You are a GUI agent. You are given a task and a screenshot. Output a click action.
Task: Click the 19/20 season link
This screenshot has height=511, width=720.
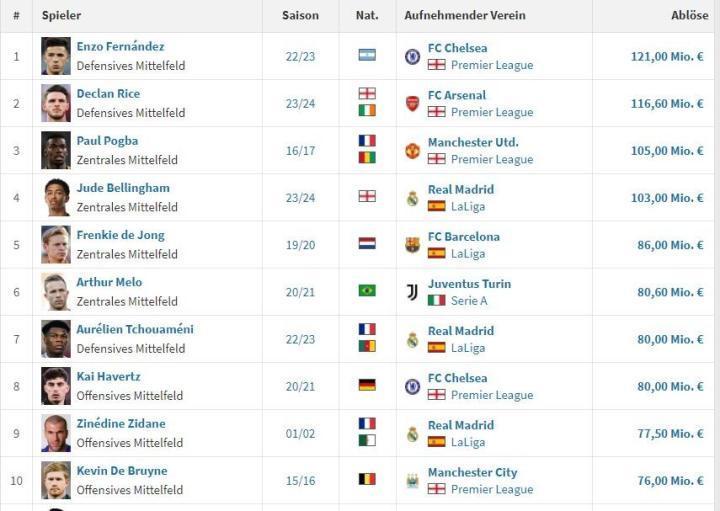click(300, 245)
